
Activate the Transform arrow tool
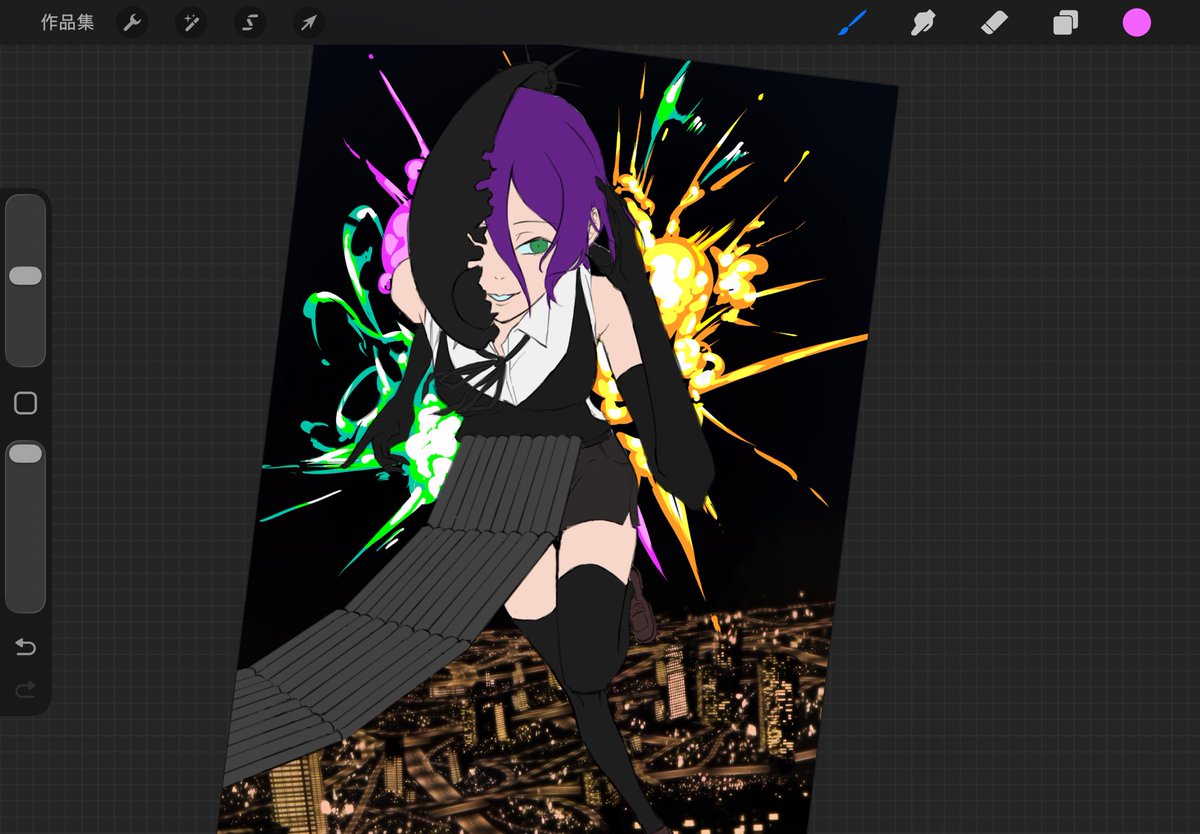click(309, 22)
